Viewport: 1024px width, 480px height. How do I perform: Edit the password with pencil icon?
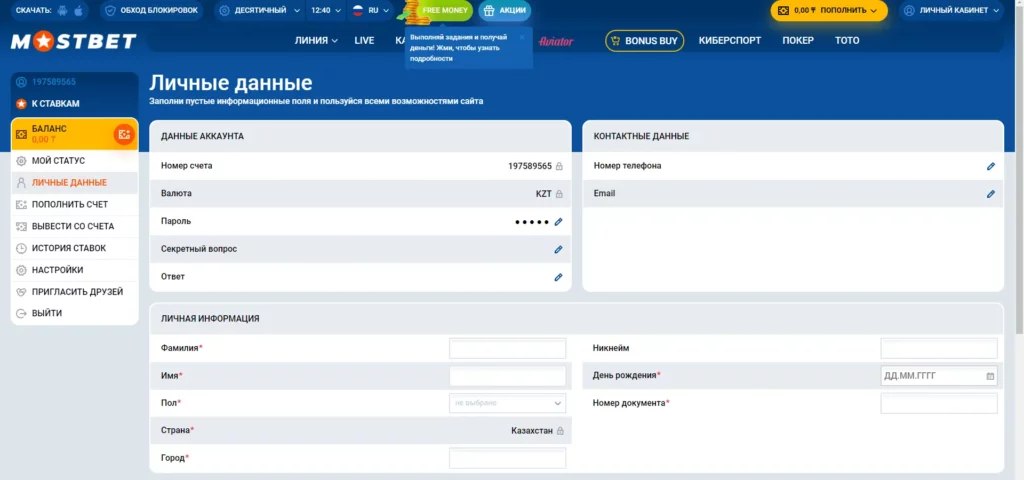[x=558, y=222]
